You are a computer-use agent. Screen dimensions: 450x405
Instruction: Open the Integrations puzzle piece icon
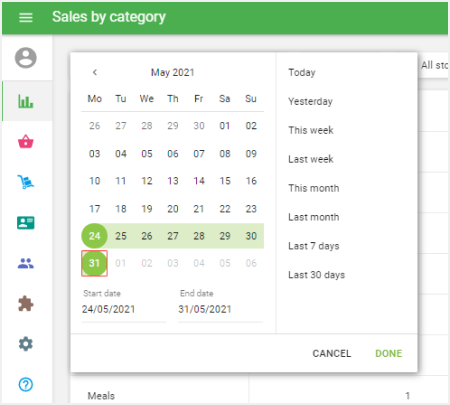26,304
